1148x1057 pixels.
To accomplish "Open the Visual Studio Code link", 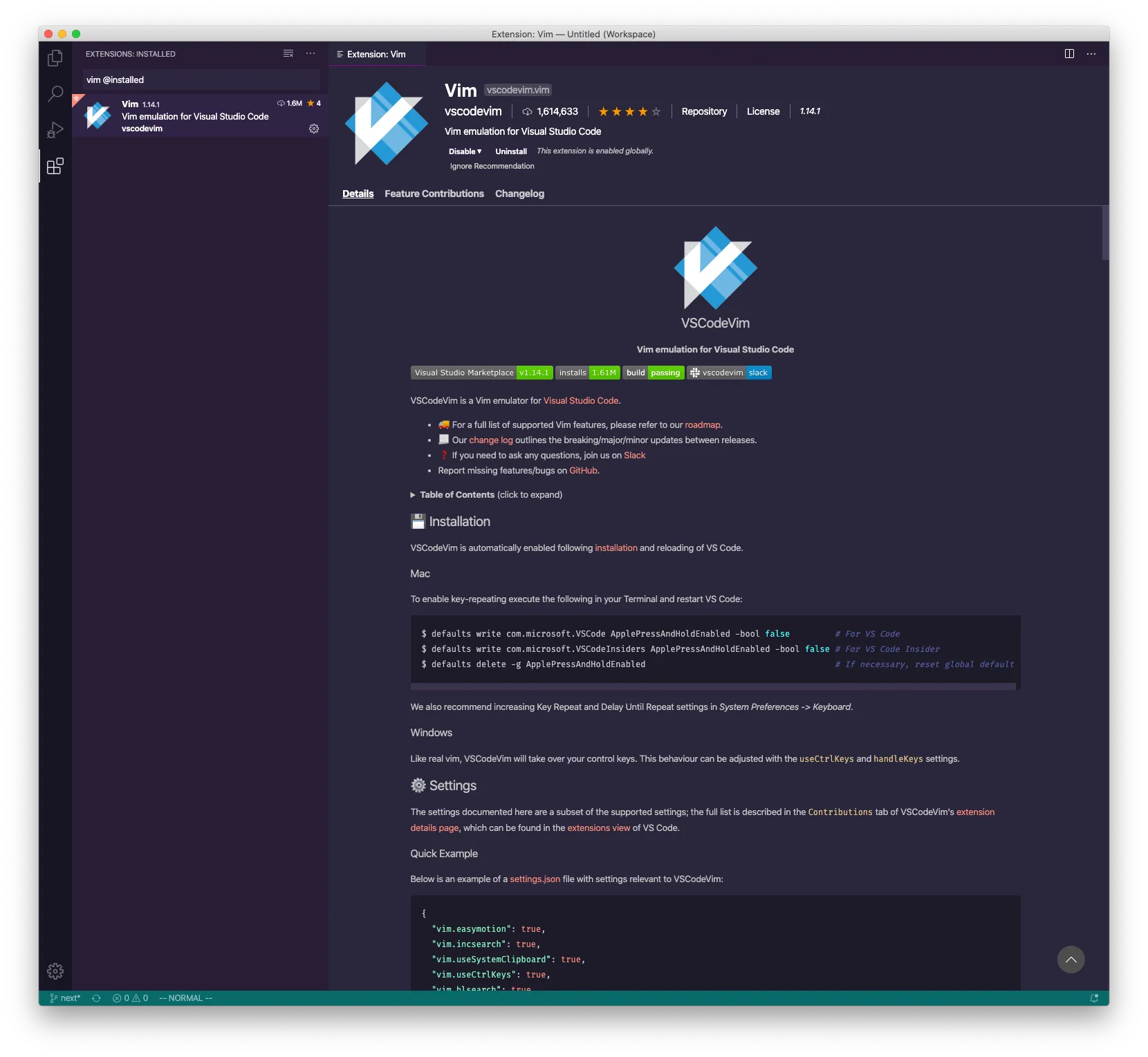I will (581, 401).
